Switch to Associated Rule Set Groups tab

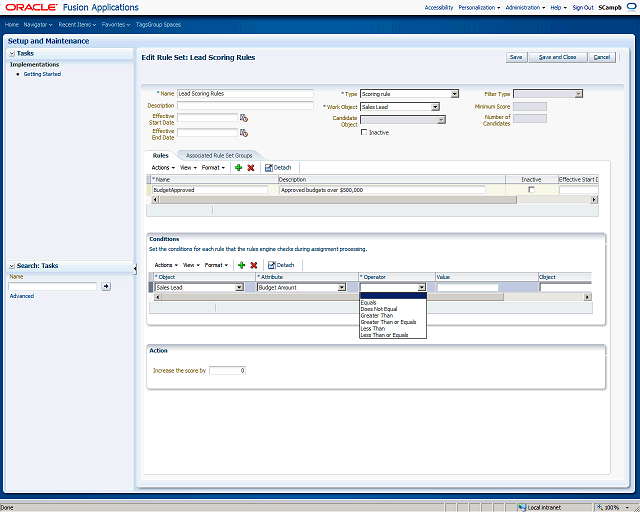click(219, 156)
